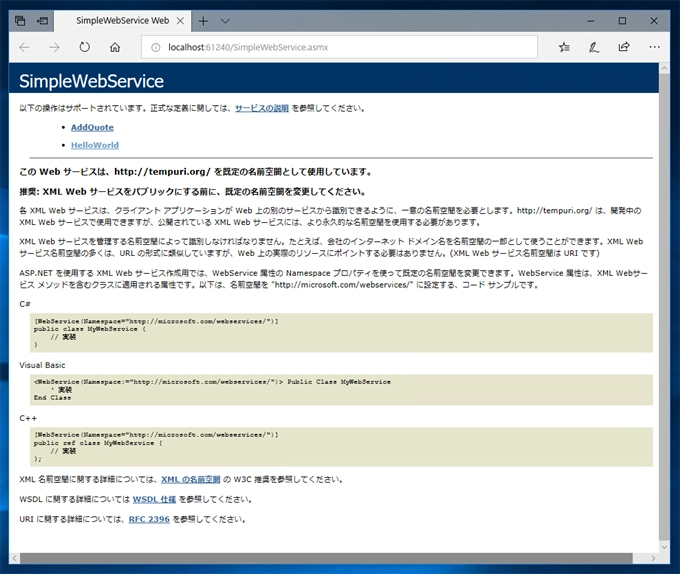
Task: Open the WSDL 仕様 link
Action: point(154,499)
